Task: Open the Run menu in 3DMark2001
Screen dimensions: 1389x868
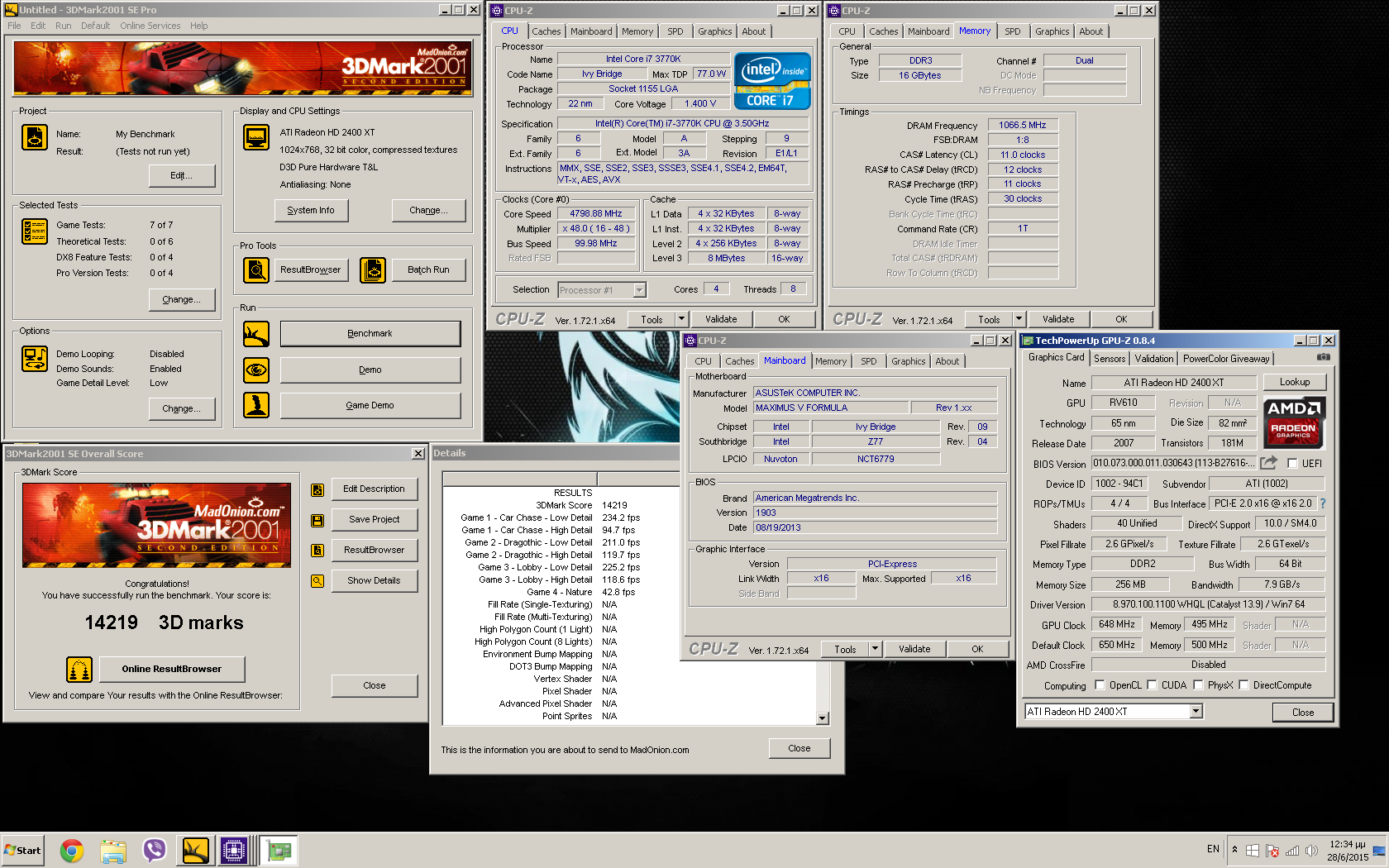Action: click(x=63, y=26)
